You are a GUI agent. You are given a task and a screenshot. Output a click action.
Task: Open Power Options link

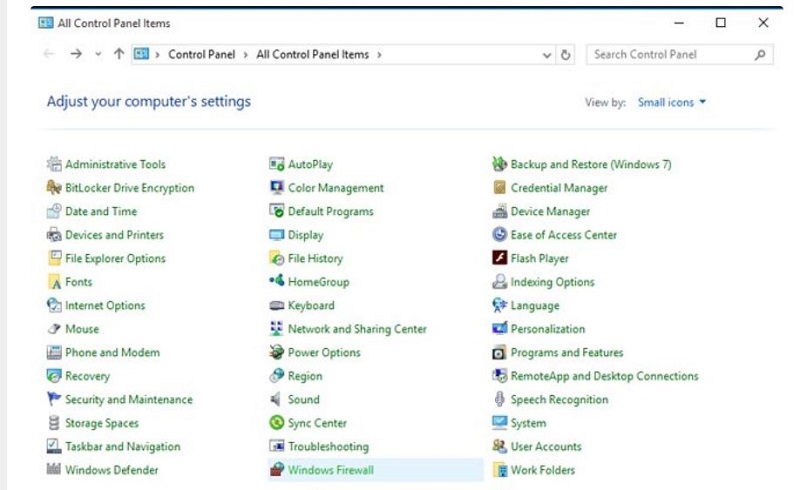[x=324, y=352]
